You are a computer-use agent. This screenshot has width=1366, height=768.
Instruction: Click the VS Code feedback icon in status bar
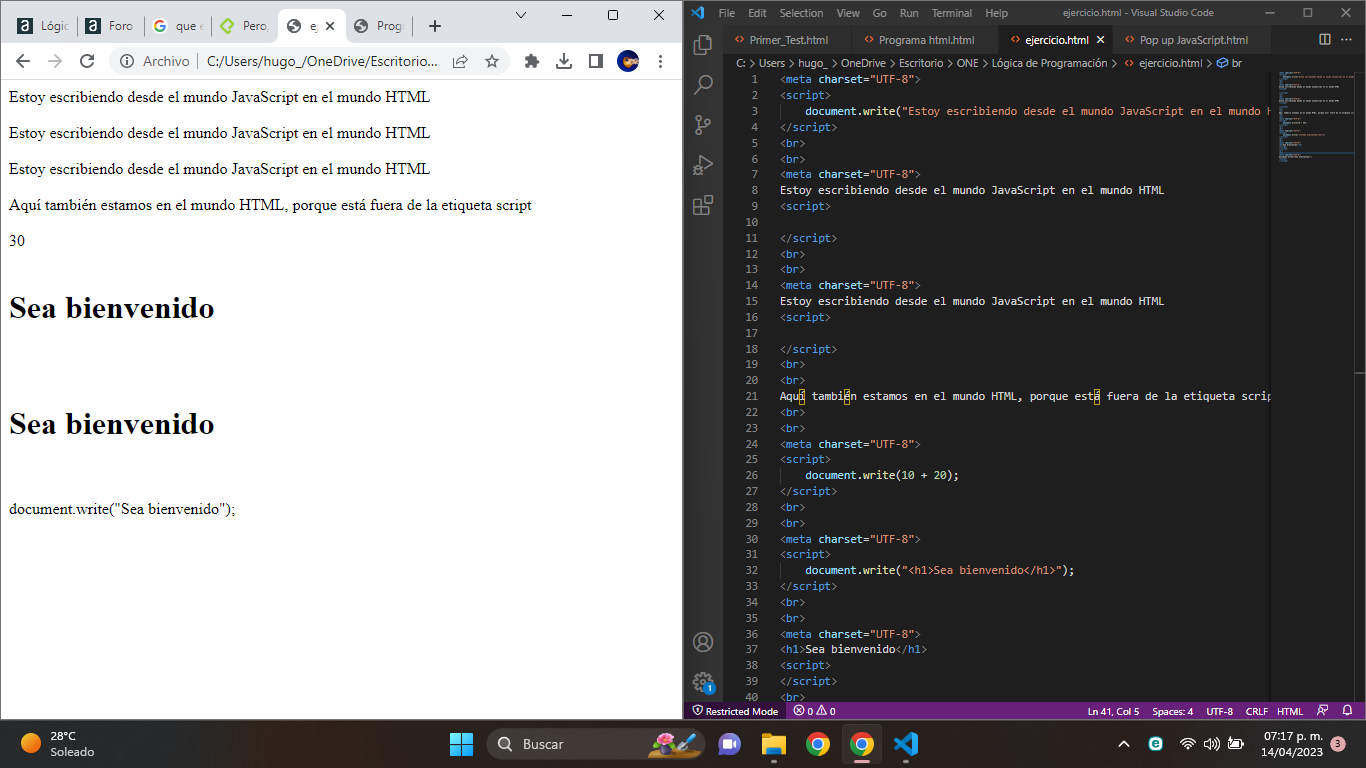coord(1323,711)
